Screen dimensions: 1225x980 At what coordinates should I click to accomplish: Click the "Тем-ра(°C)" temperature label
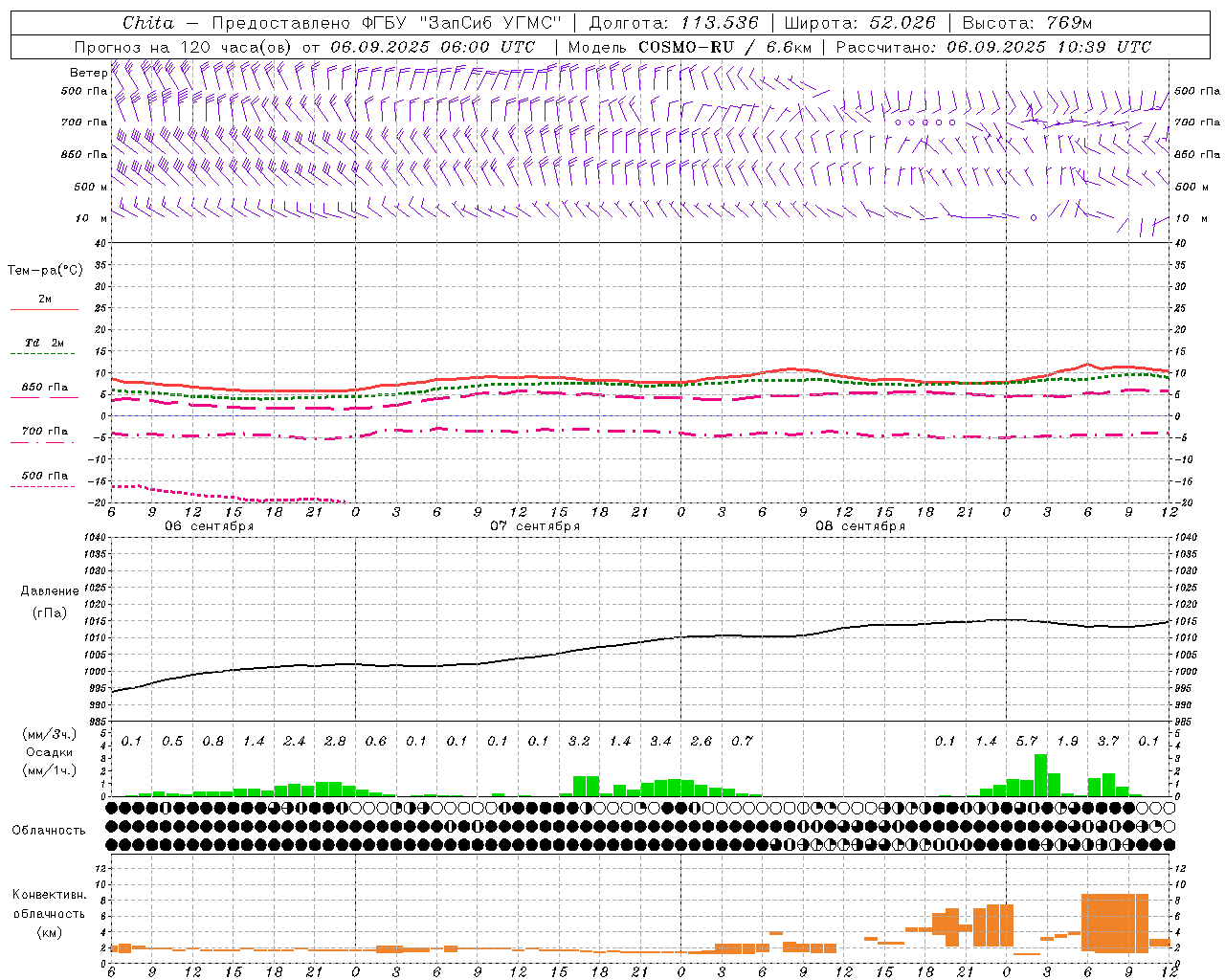click(45, 271)
